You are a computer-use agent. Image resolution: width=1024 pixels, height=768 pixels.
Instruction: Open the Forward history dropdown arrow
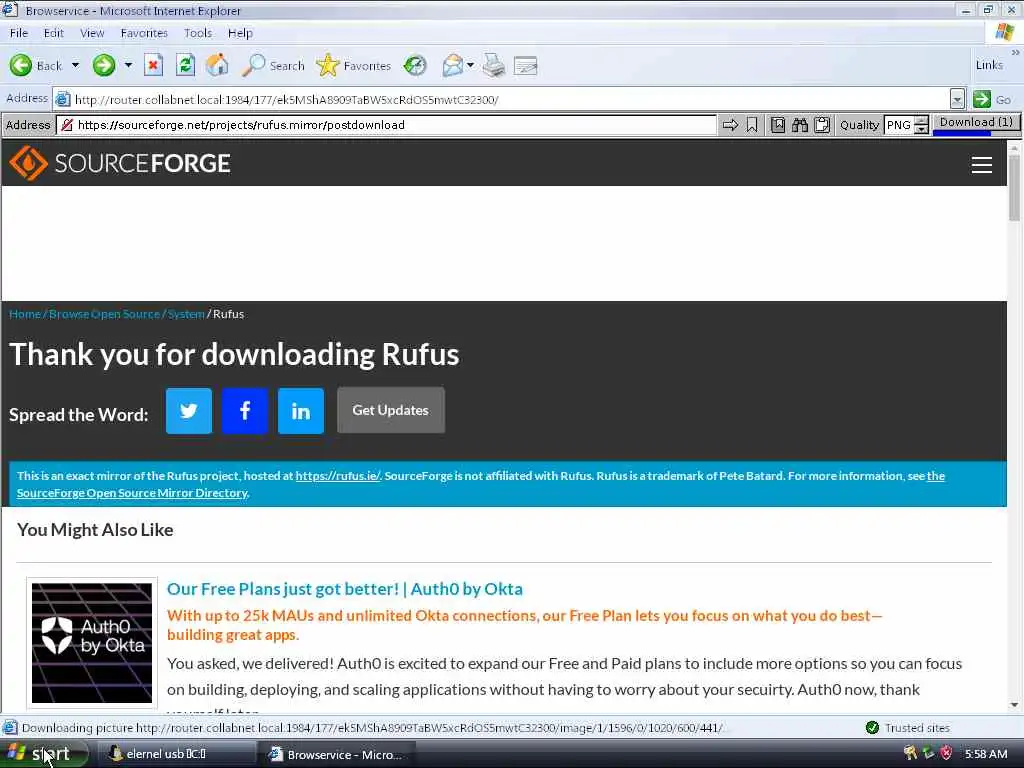(x=128, y=65)
